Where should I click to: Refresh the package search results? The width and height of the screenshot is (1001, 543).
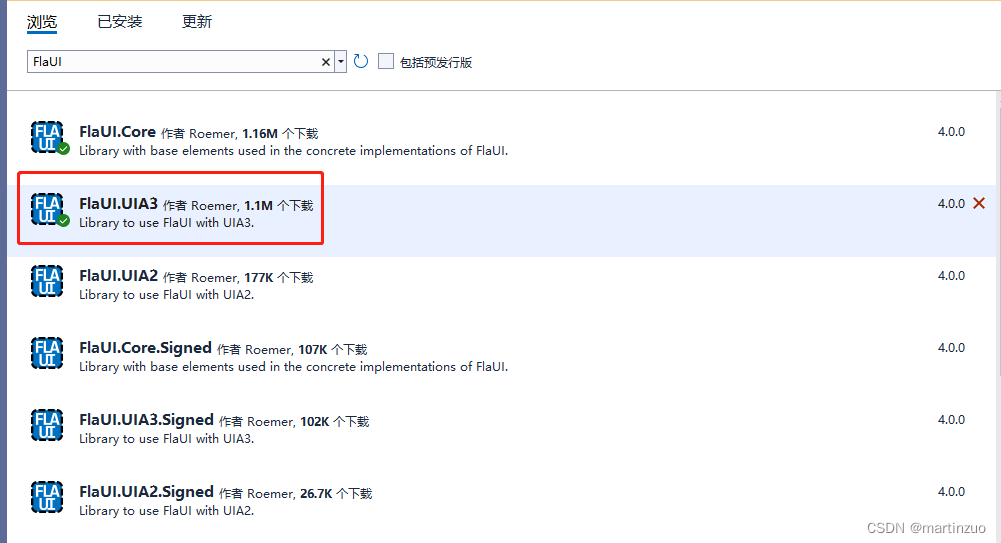[x=361, y=61]
